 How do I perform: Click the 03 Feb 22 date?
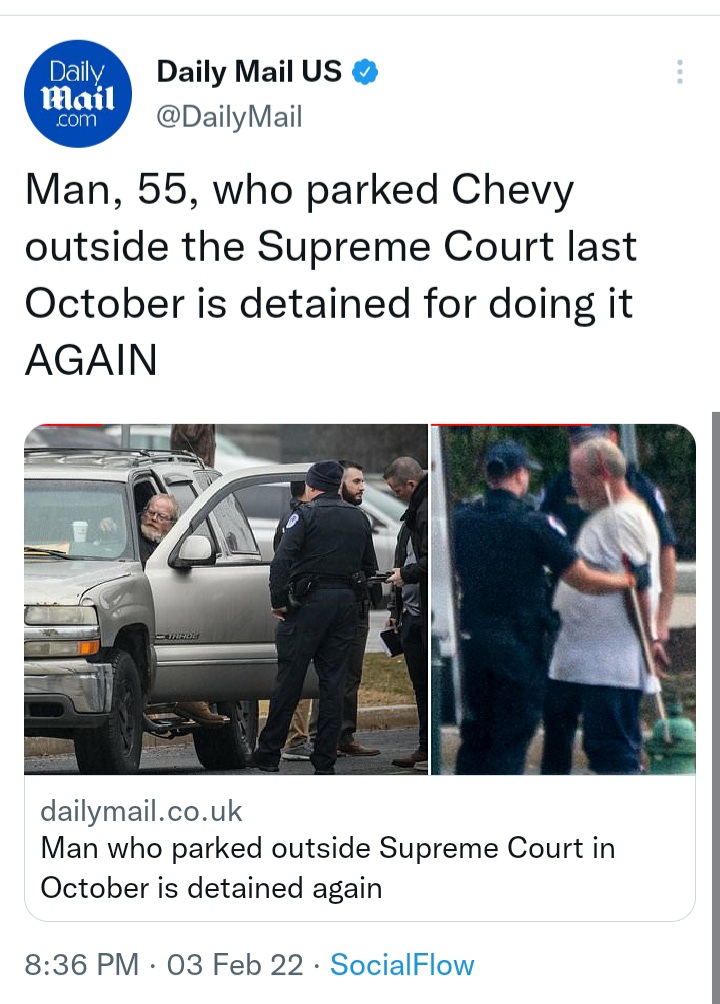tap(235, 964)
